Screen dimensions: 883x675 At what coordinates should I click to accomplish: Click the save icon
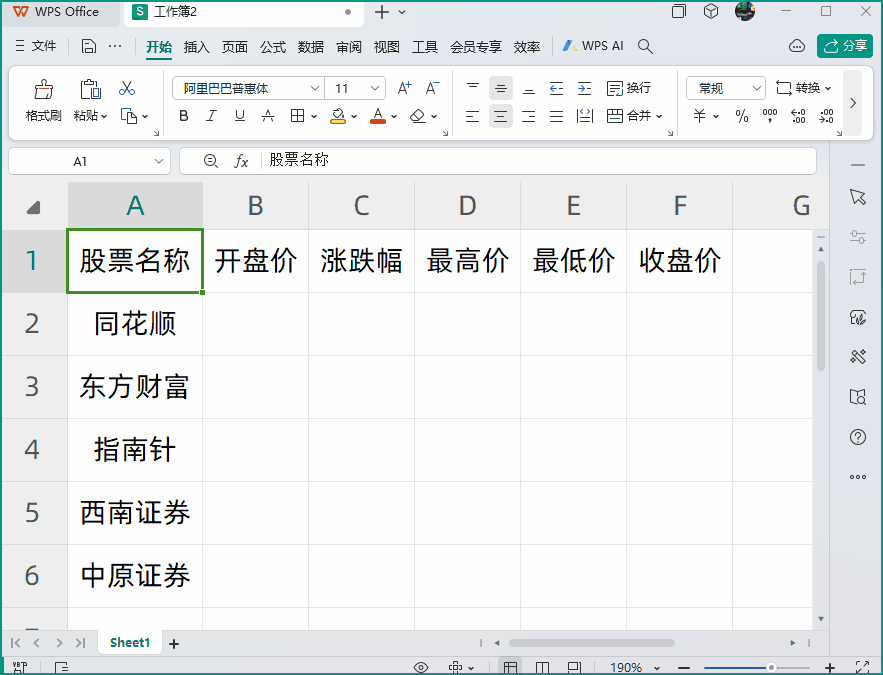pyautogui.click(x=88, y=46)
